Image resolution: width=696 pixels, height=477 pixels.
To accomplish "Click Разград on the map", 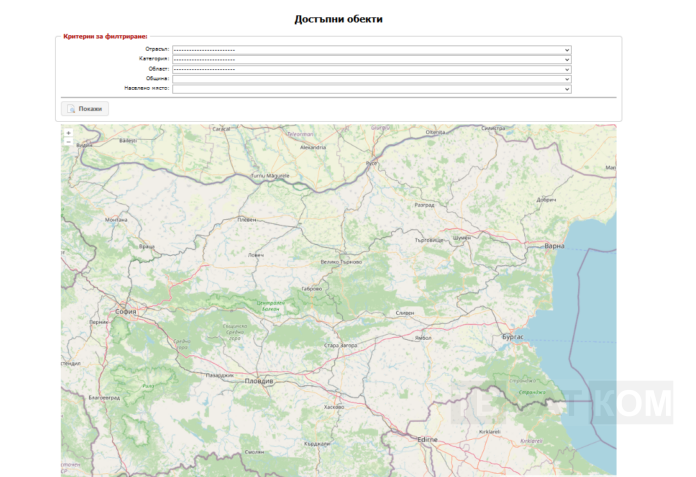I will coord(425,204).
